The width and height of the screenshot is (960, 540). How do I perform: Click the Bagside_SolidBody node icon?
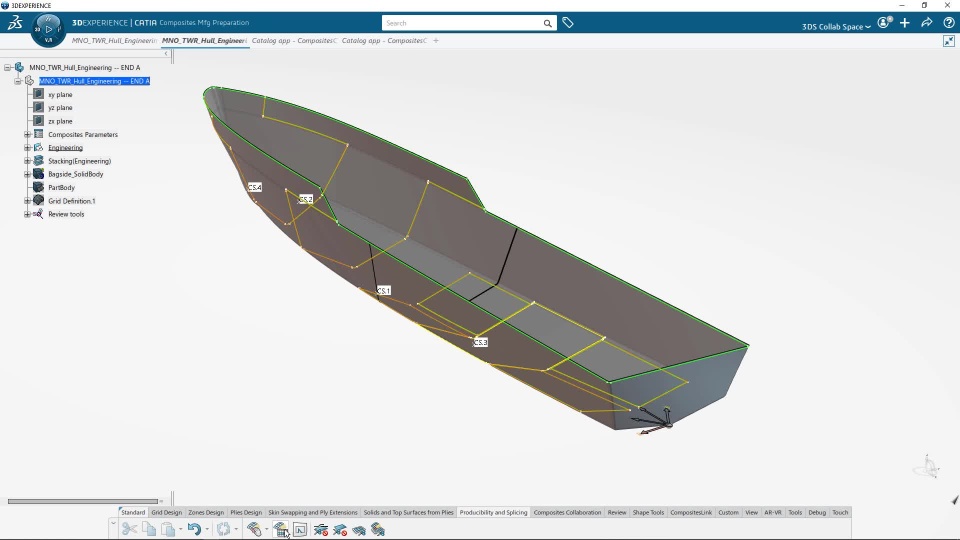pyautogui.click(x=38, y=174)
